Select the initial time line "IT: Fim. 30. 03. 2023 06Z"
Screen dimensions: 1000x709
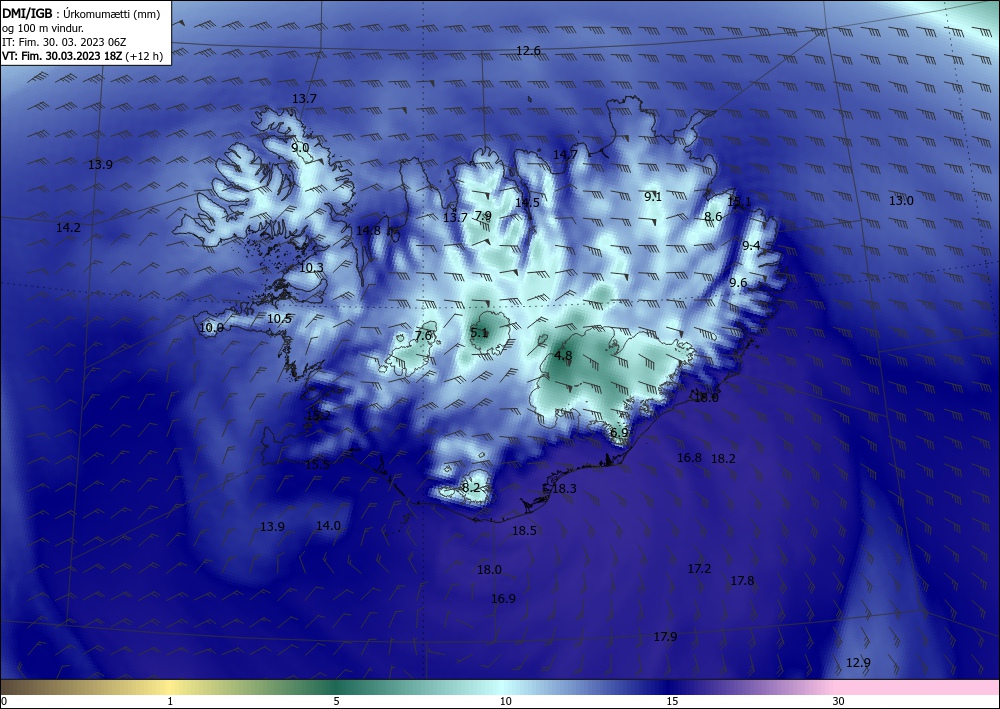(64, 42)
